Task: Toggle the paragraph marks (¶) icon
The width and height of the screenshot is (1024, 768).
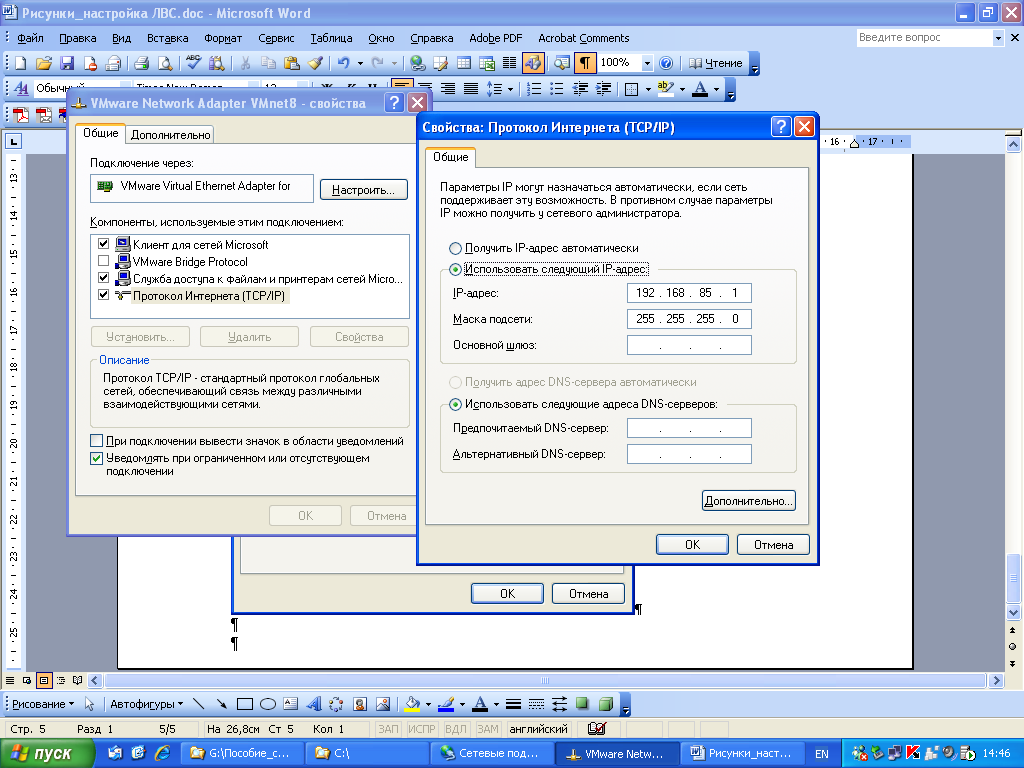Action: click(x=584, y=63)
